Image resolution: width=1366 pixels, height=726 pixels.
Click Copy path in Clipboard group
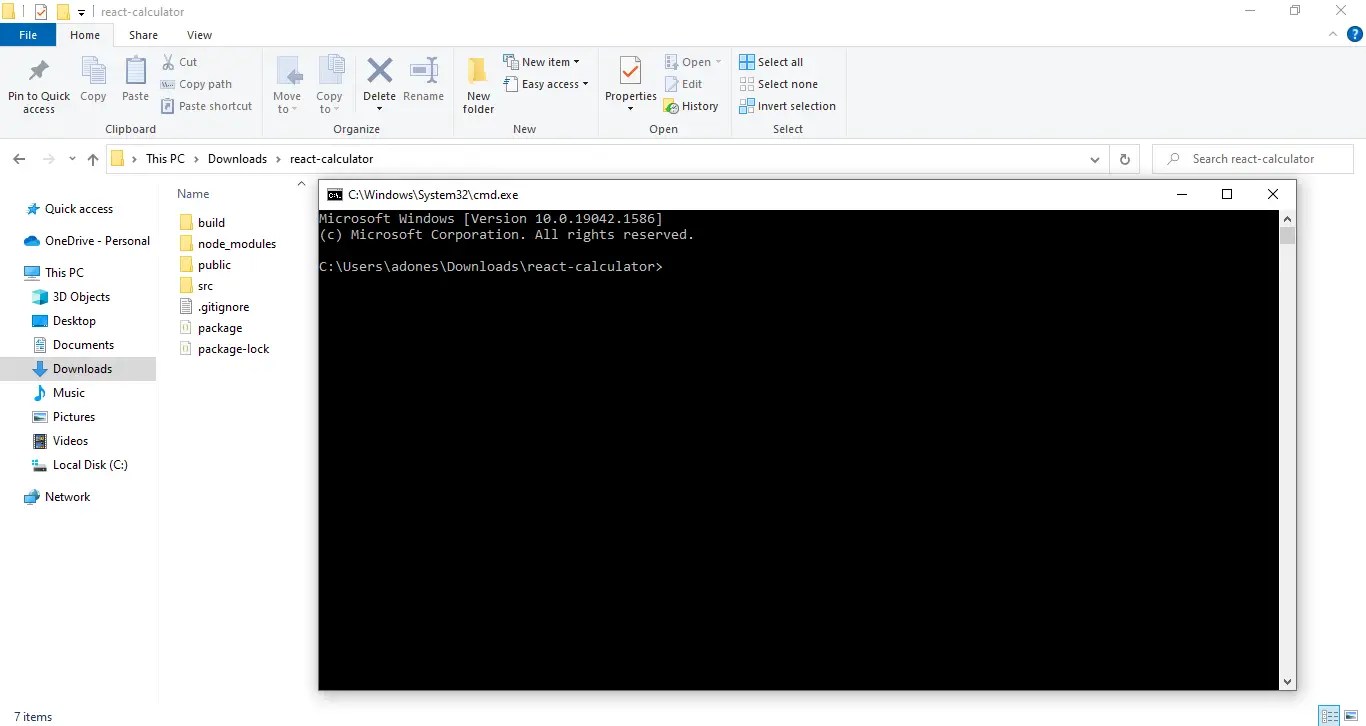[197, 84]
